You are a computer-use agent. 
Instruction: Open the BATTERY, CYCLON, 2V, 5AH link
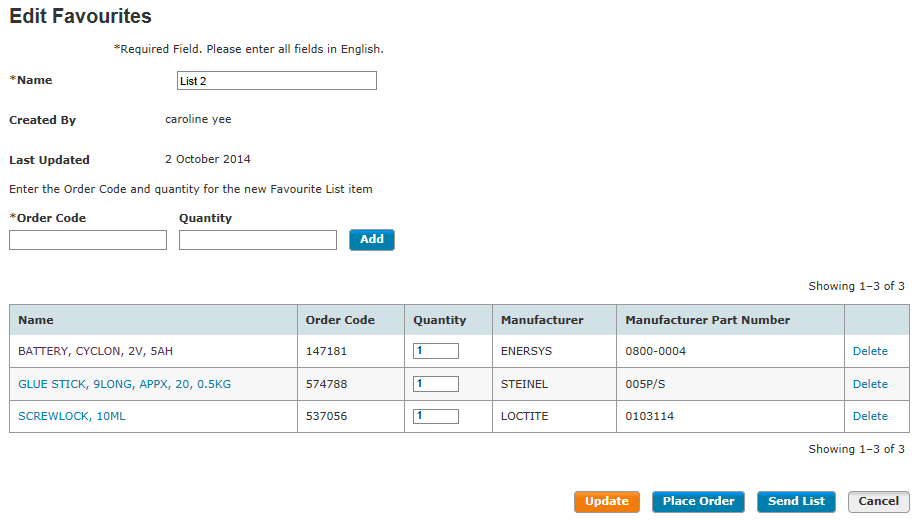96,351
